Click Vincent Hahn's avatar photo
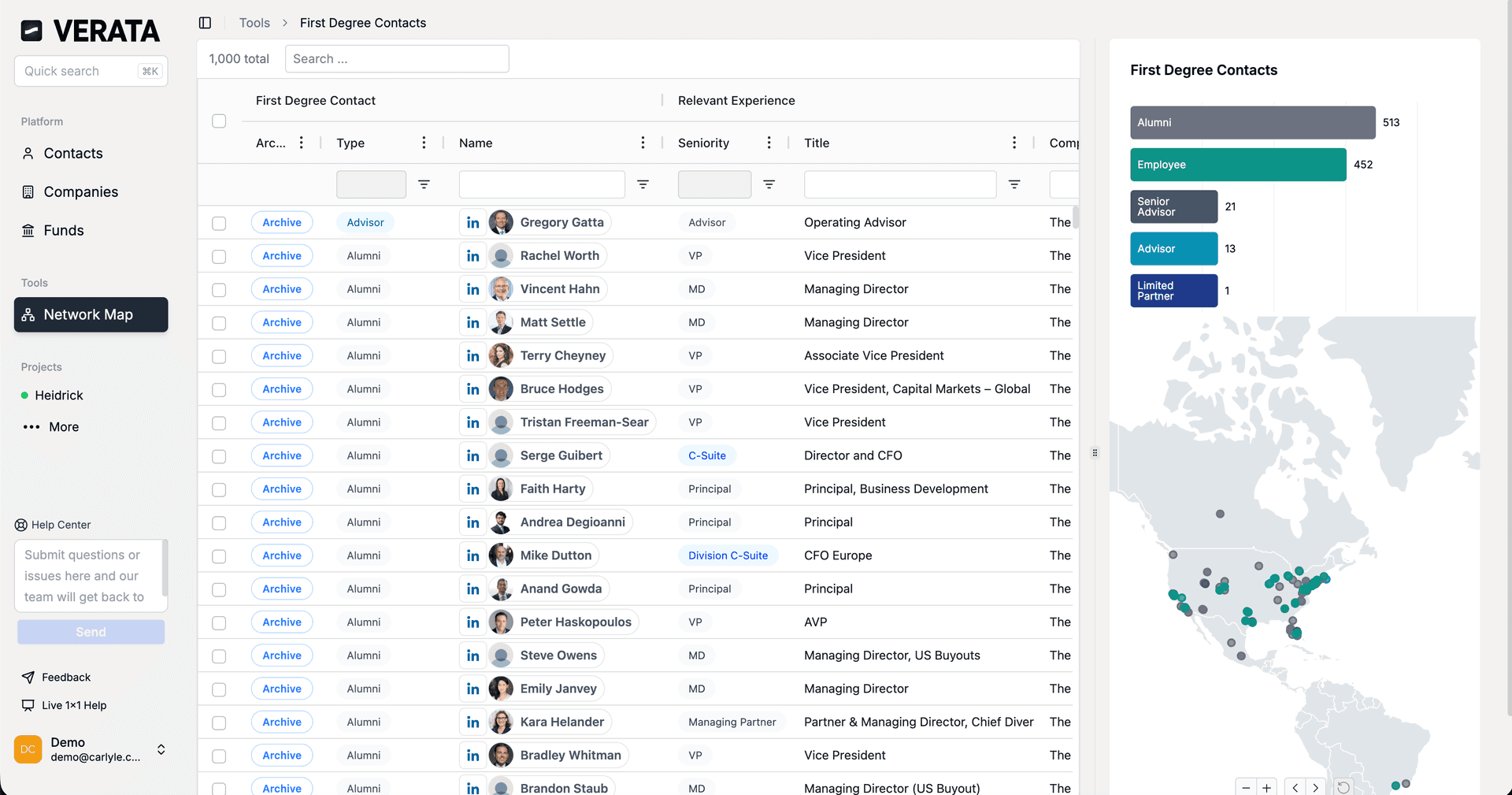The width and height of the screenshot is (1512, 795). [x=501, y=289]
